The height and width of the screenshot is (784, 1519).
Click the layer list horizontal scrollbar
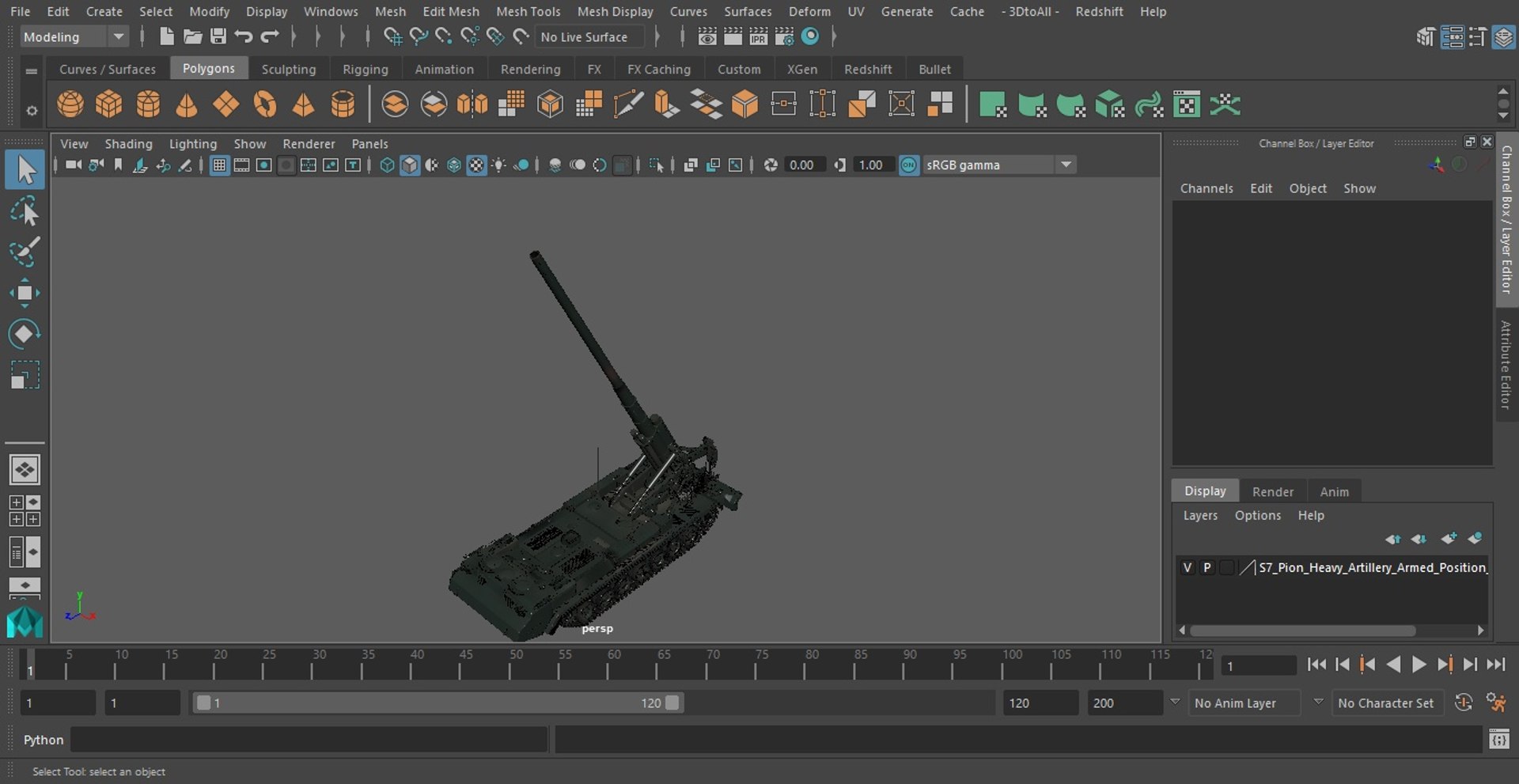1302,631
